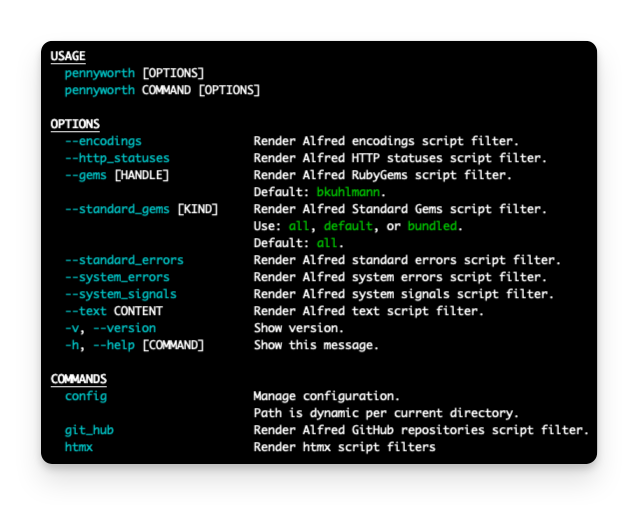Click the first pennyworth usage line
The image size is (638, 505).
134,73
